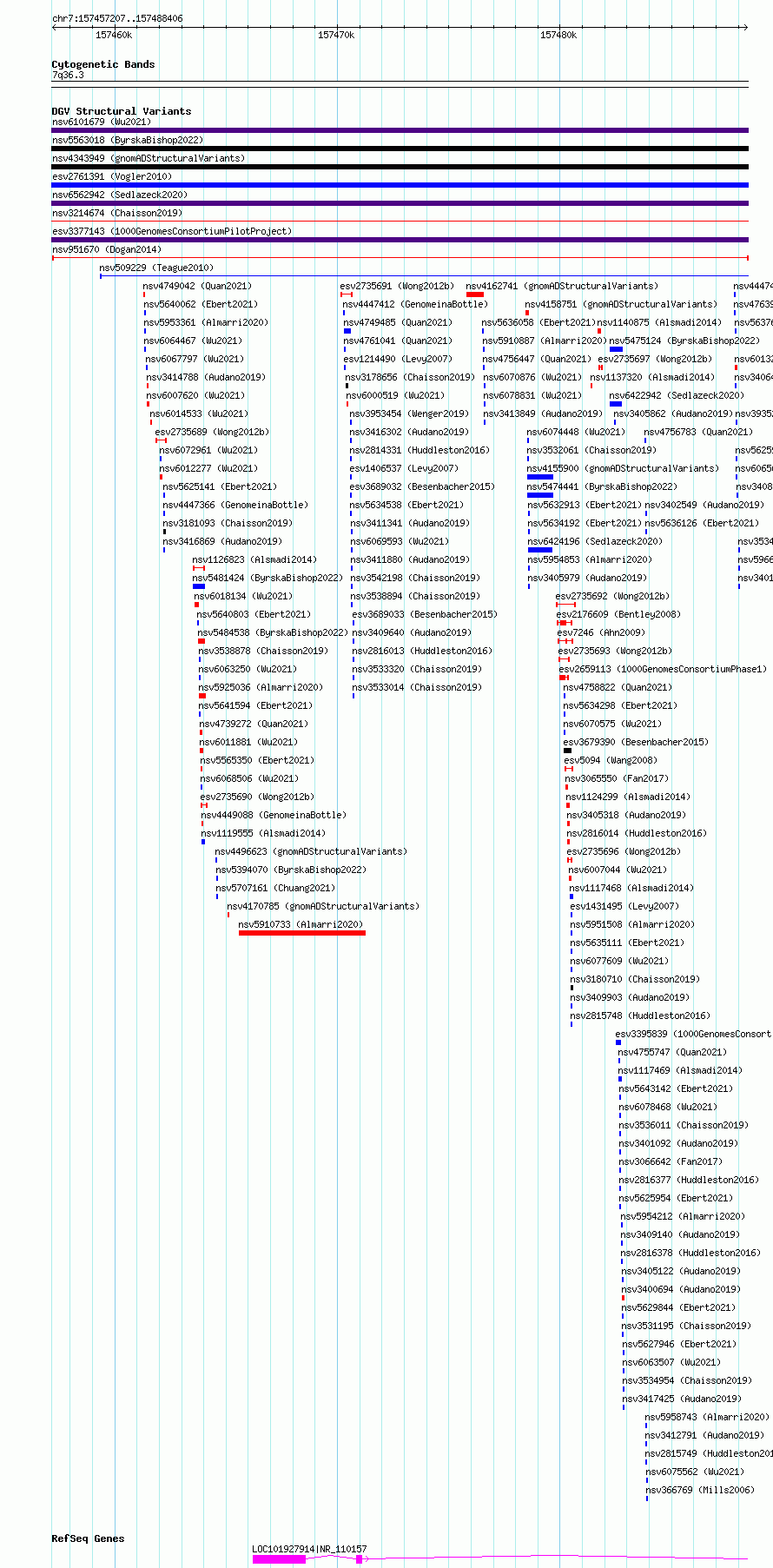Click nsv2815748 (Huddleston2016) label
Image resolution: width=773 pixels, height=1568 pixels.
tap(640, 1016)
